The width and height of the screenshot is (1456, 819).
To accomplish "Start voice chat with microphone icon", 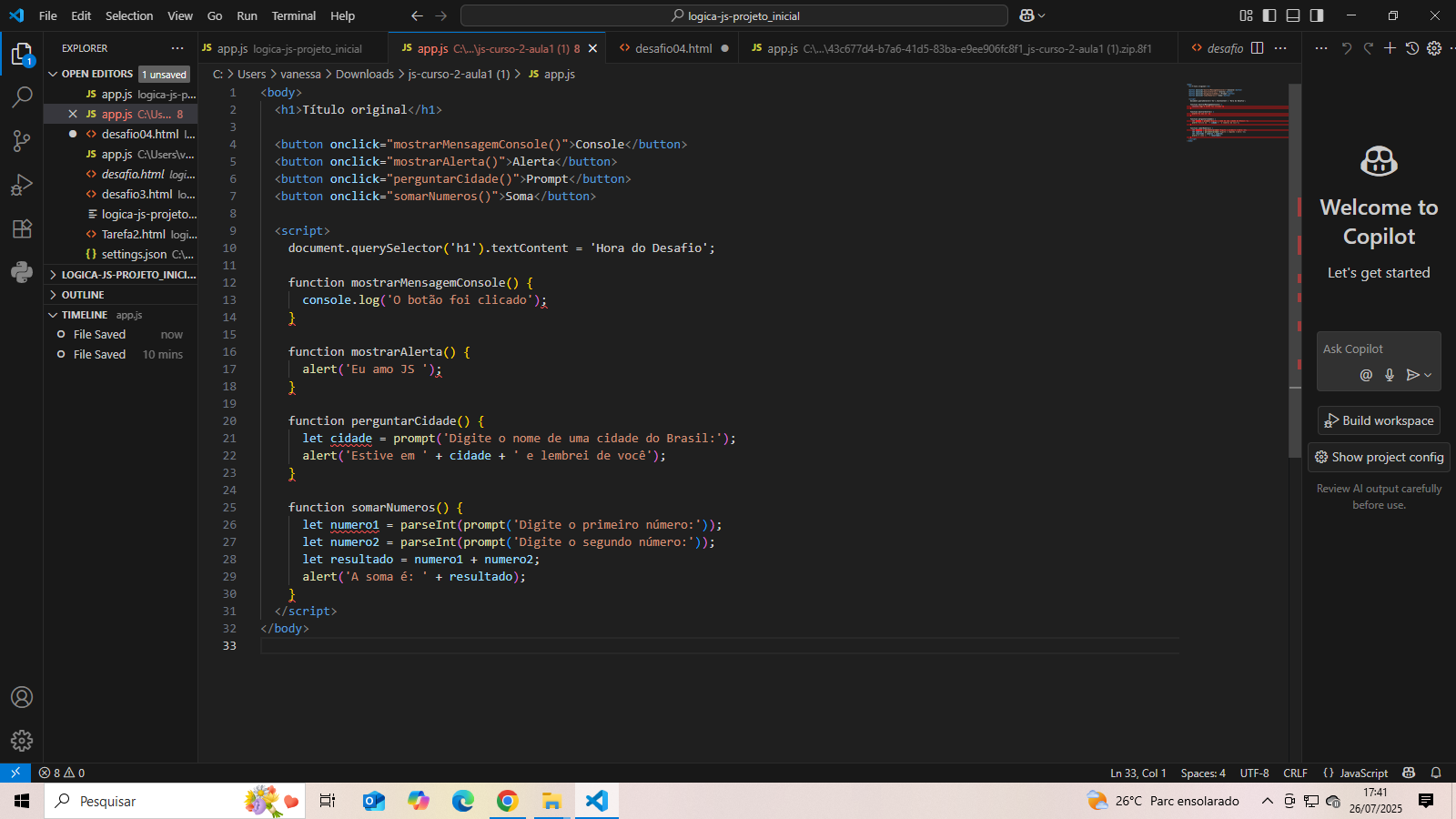I will (x=1390, y=375).
